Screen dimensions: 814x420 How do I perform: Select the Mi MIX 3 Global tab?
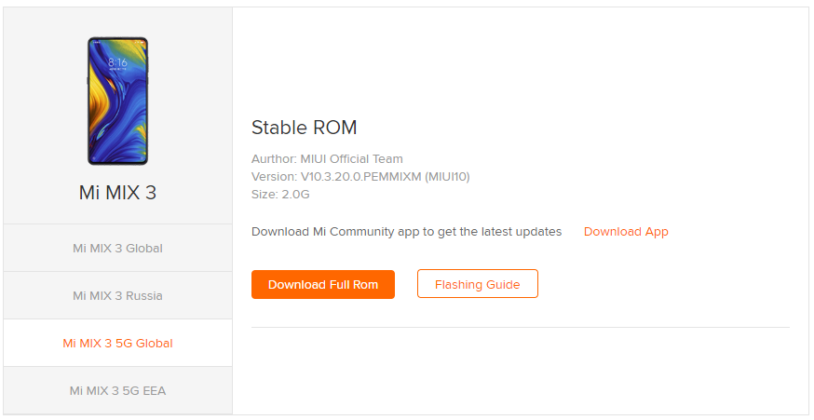[118, 248]
